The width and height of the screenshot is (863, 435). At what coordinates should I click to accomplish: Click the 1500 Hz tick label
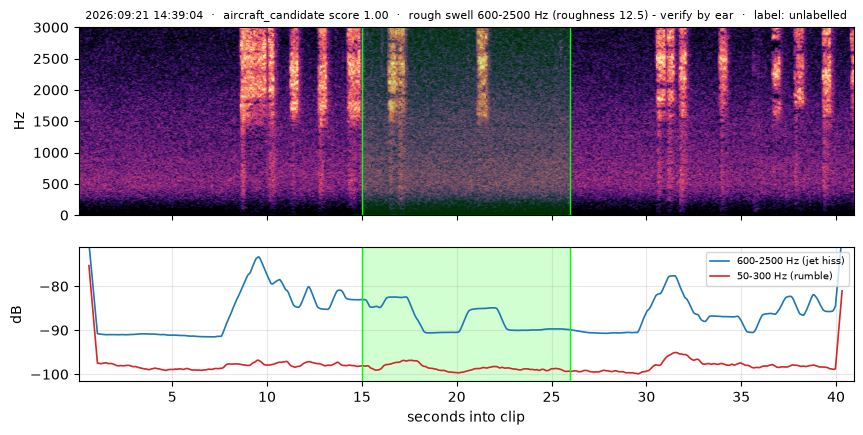coord(52,122)
